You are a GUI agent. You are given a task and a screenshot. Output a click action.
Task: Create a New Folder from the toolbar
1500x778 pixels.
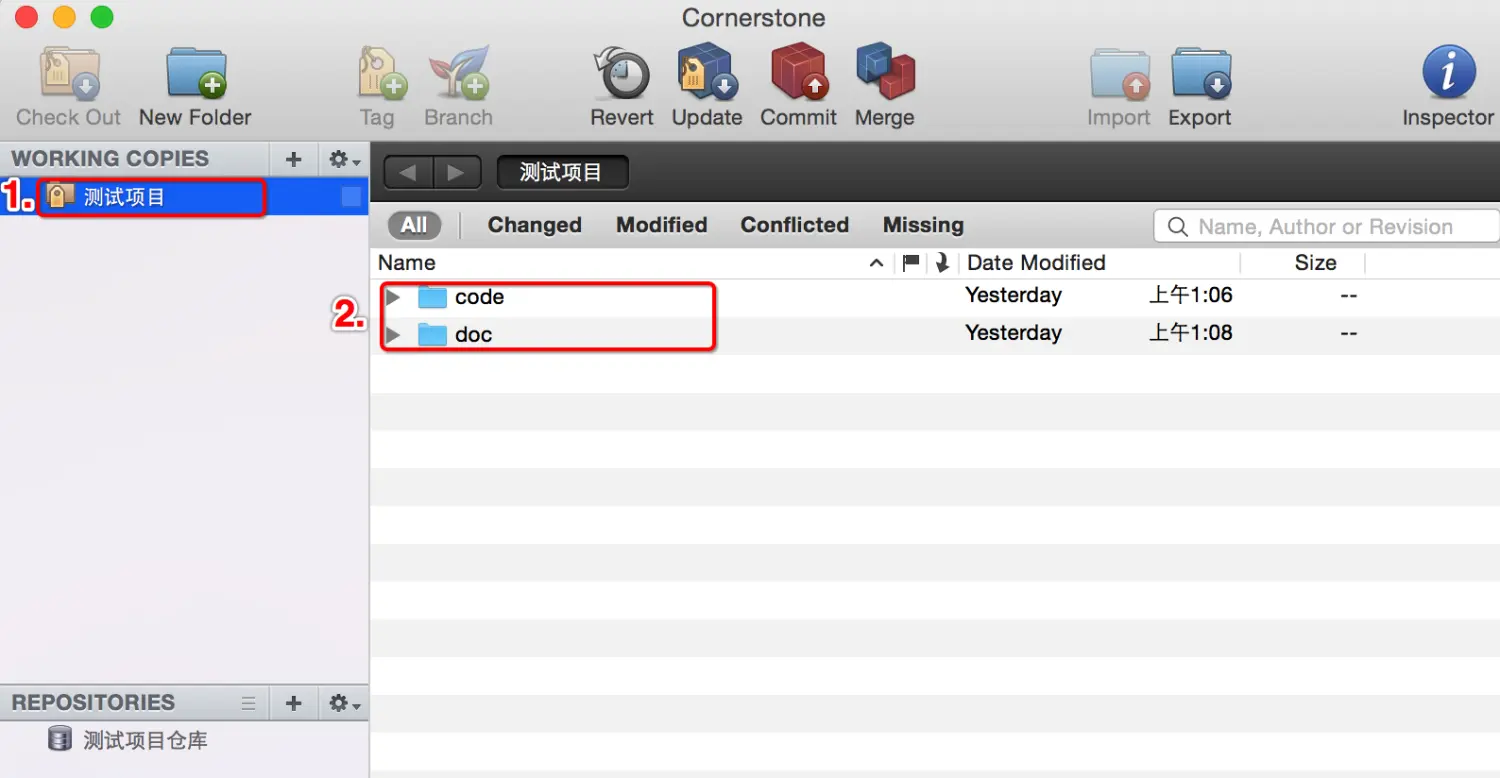coord(196,72)
